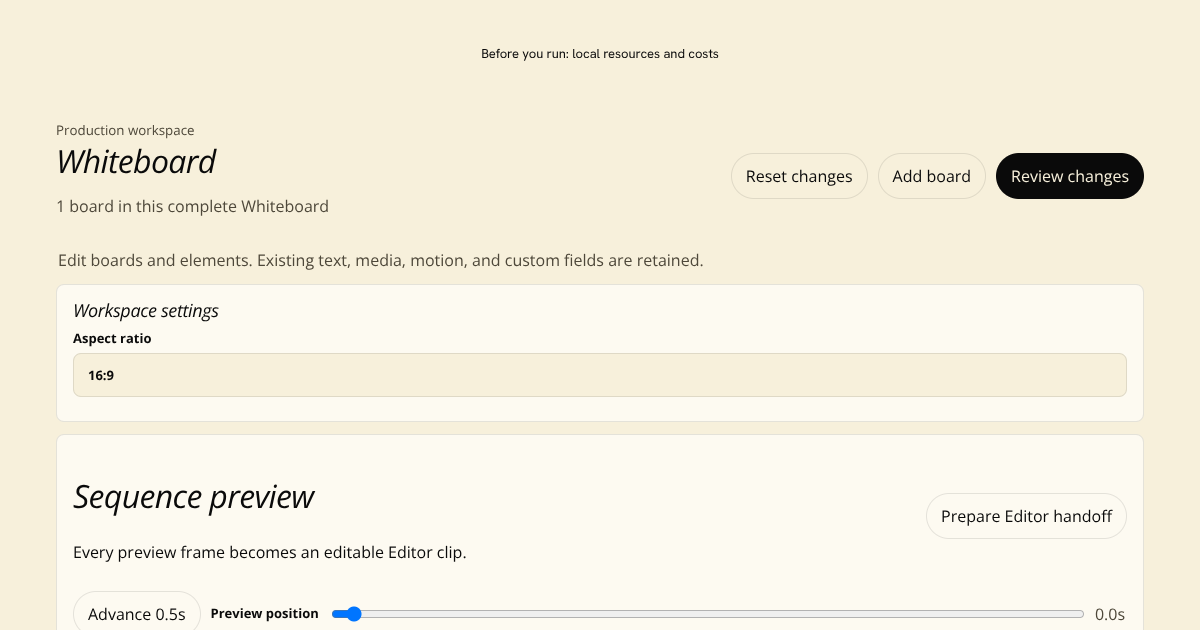Click the 0.0s preview position value
1200x630 pixels.
(1110, 614)
